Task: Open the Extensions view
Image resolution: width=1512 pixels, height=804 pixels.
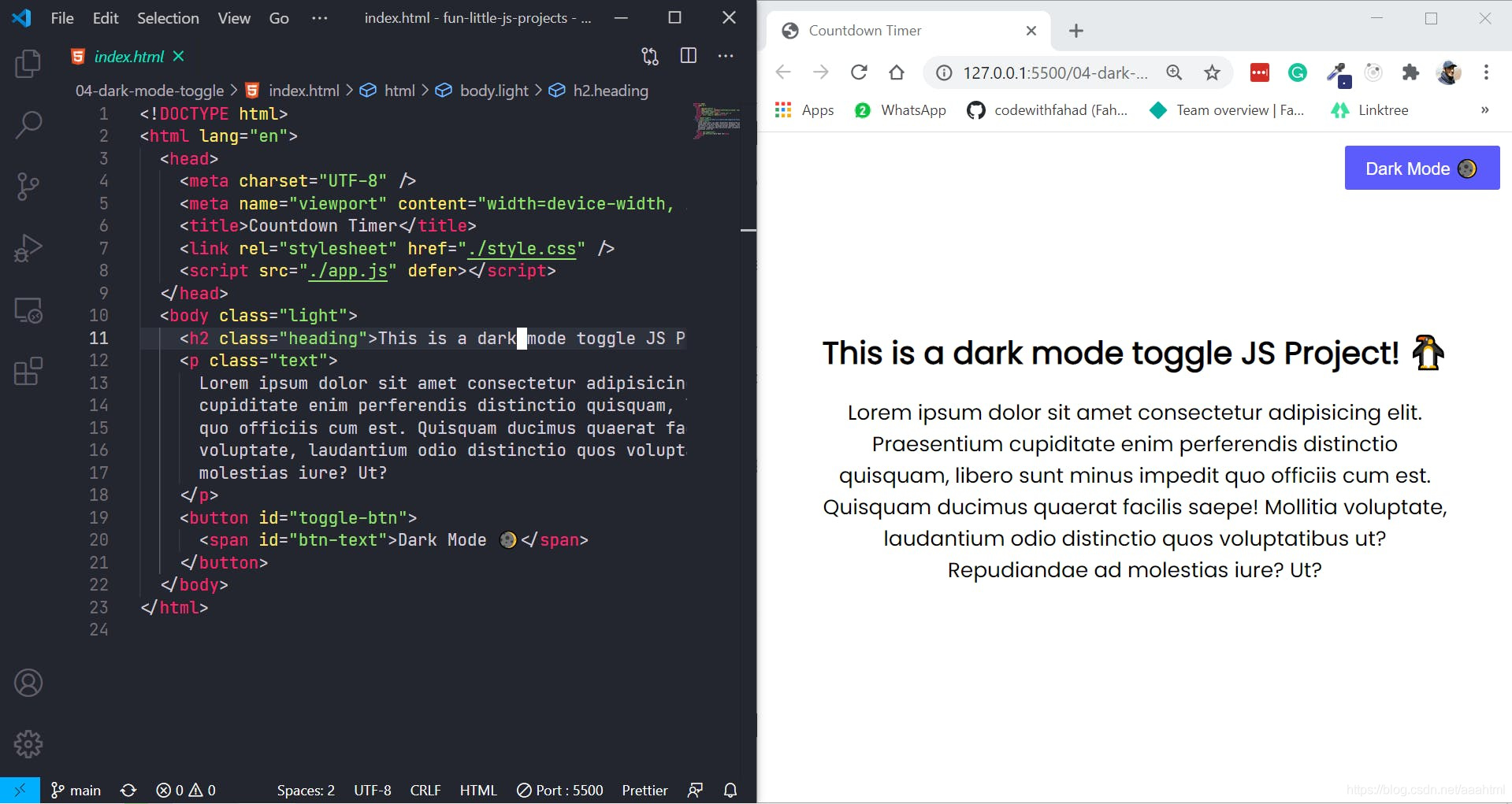Action: (28, 371)
